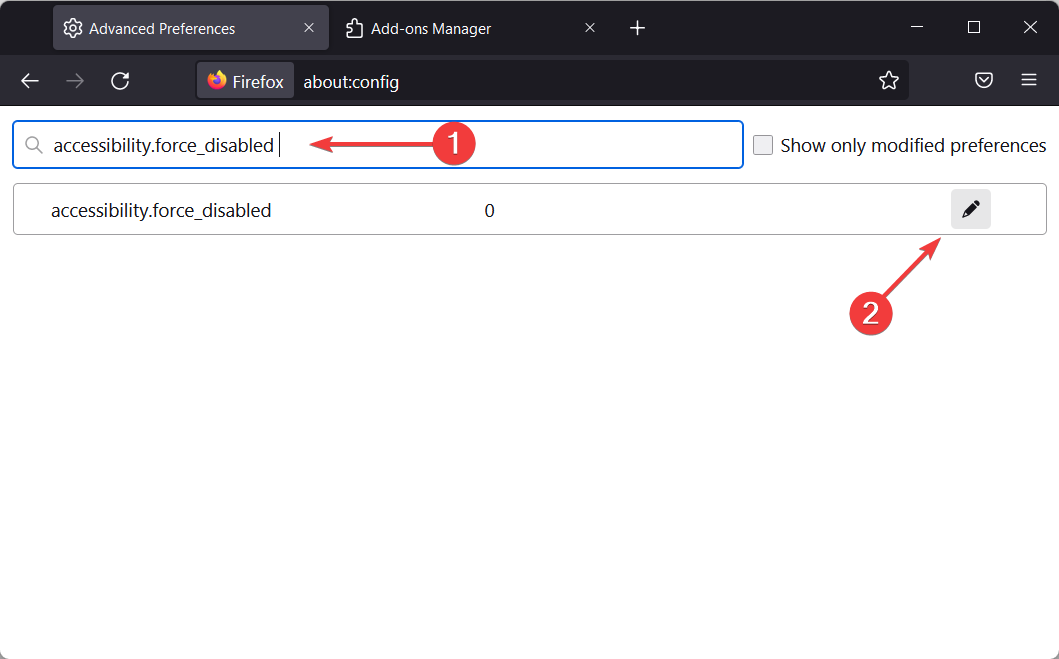The width and height of the screenshot is (1059, 659).
Task: Switch to the Advanced Preferences tab
Action: (x=191, y=28)
